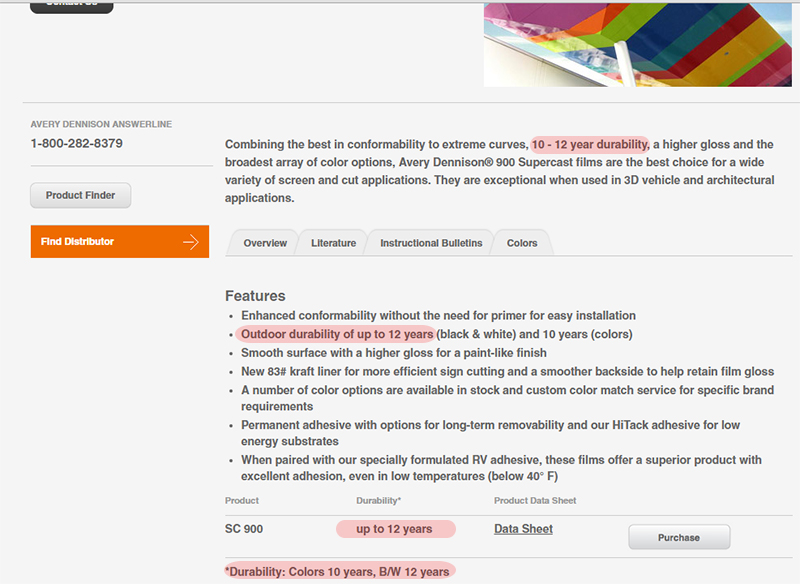Click the 'Durability*' column header

(x=379, y=500)
